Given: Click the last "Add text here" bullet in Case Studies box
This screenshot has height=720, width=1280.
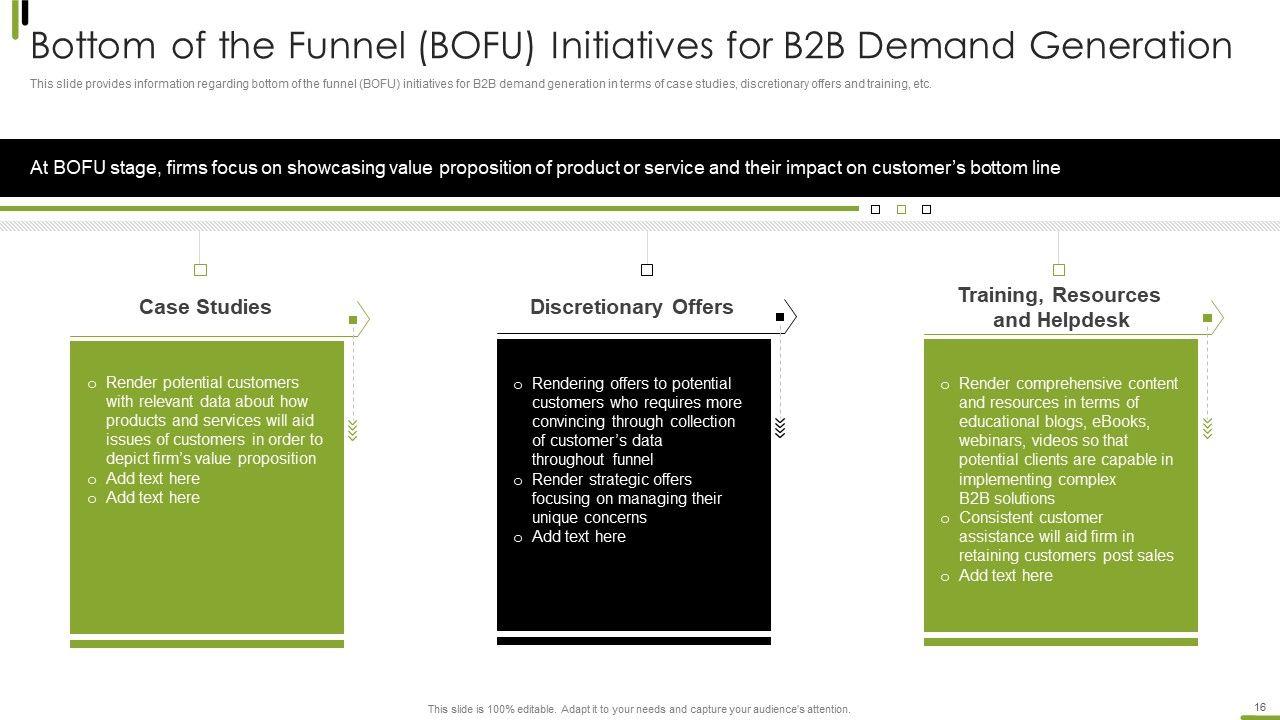Looking at the screenshot, I should (152, 498).
